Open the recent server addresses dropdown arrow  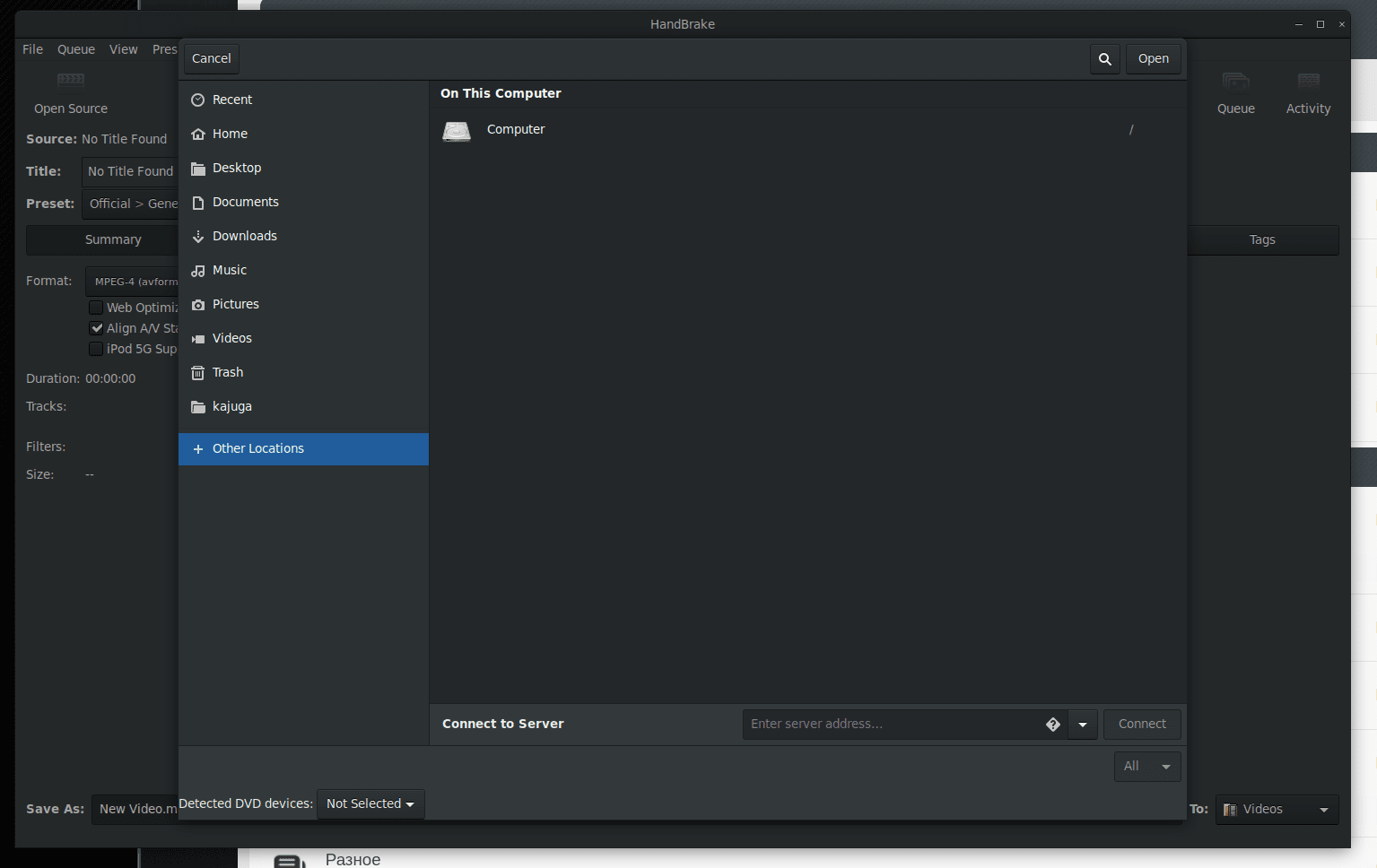(1083, 725)
